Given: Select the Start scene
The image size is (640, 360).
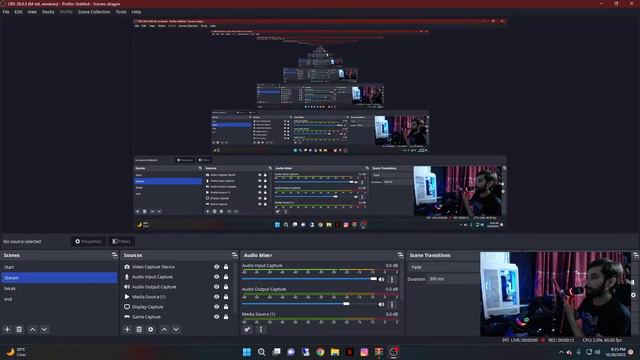Looking at the screenshot, I should [x=59, y=267].
